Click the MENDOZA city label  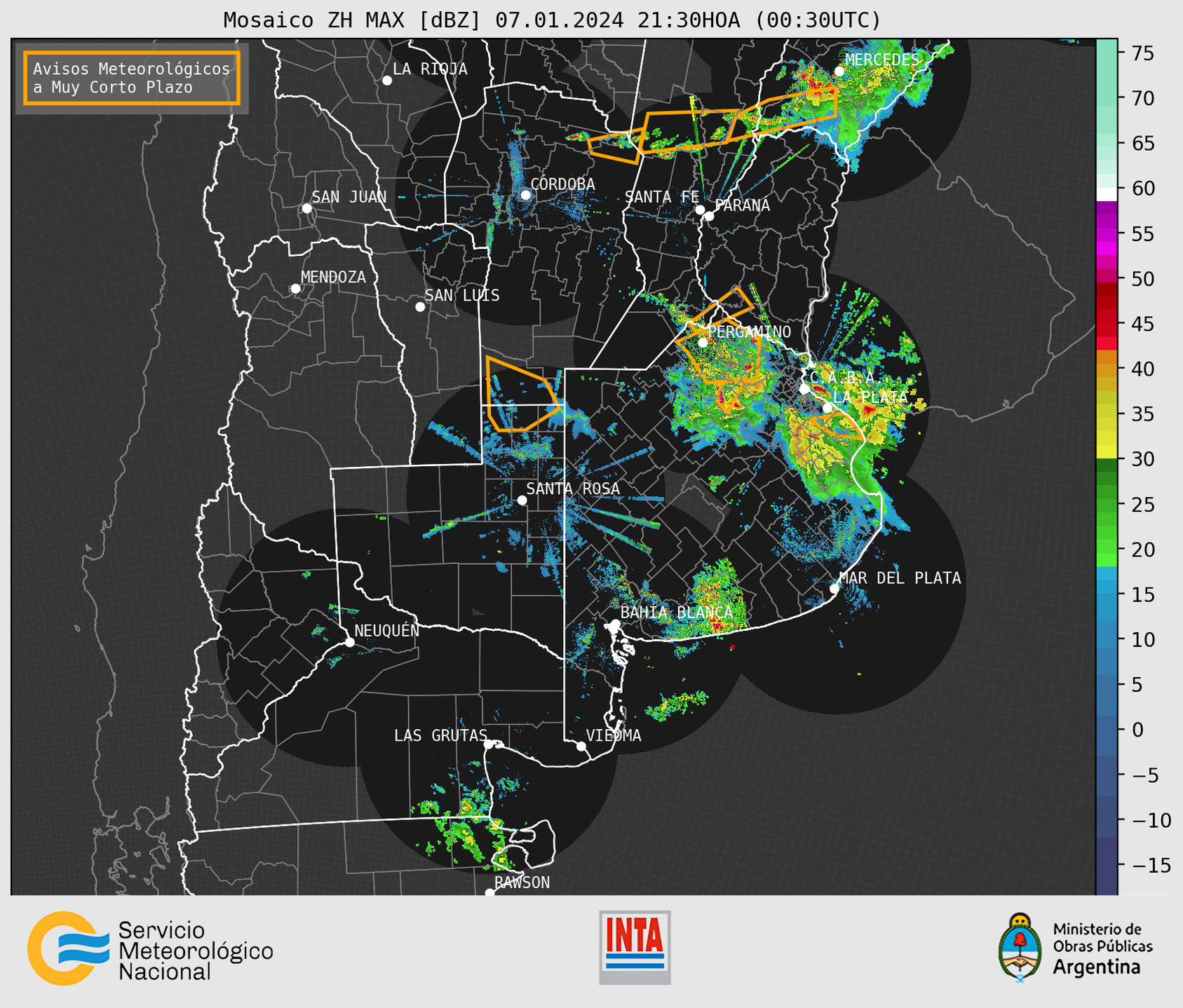(333, 277)
